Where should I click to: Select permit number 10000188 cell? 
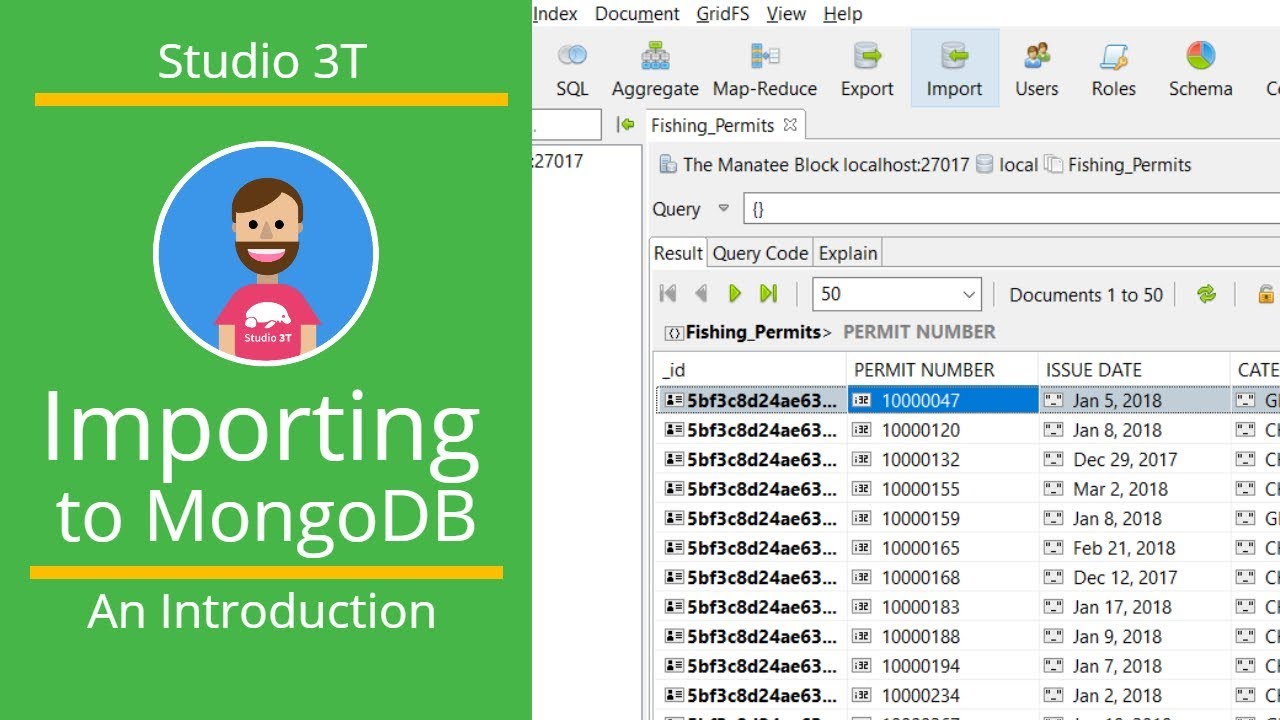pyautogui.click(x=943, y=636)
